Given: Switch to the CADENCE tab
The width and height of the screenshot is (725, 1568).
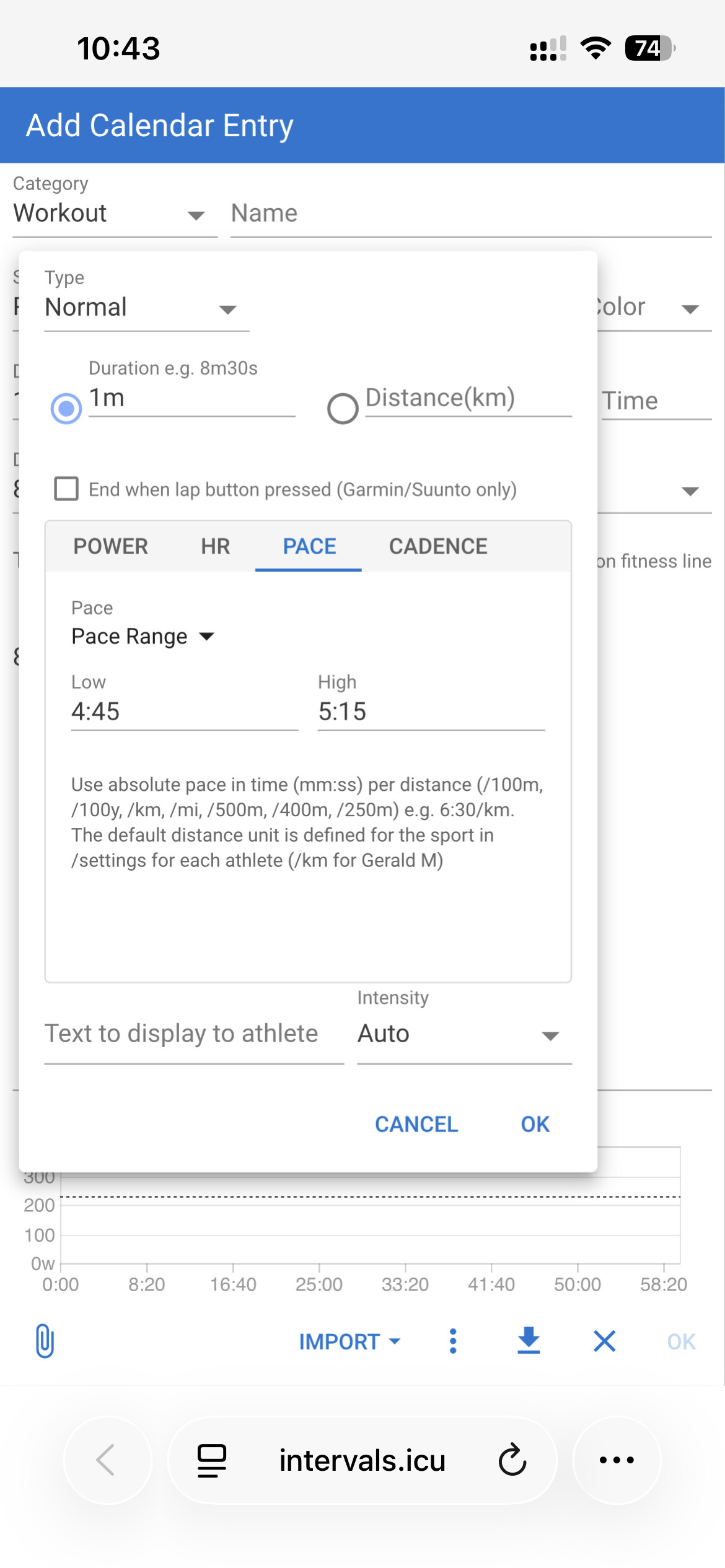Looking at the screenshot, I should (437, 546).
